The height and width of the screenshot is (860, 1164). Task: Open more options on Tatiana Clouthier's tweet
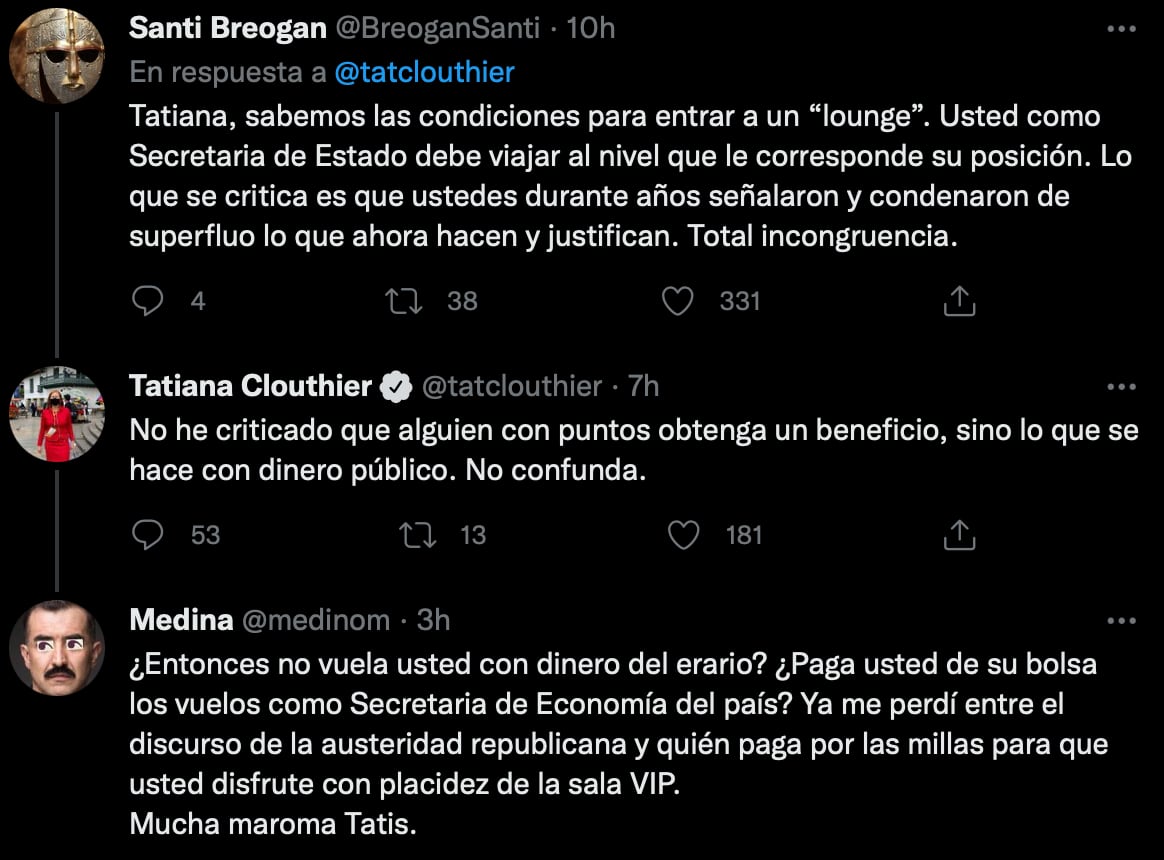pos(1121,386)
